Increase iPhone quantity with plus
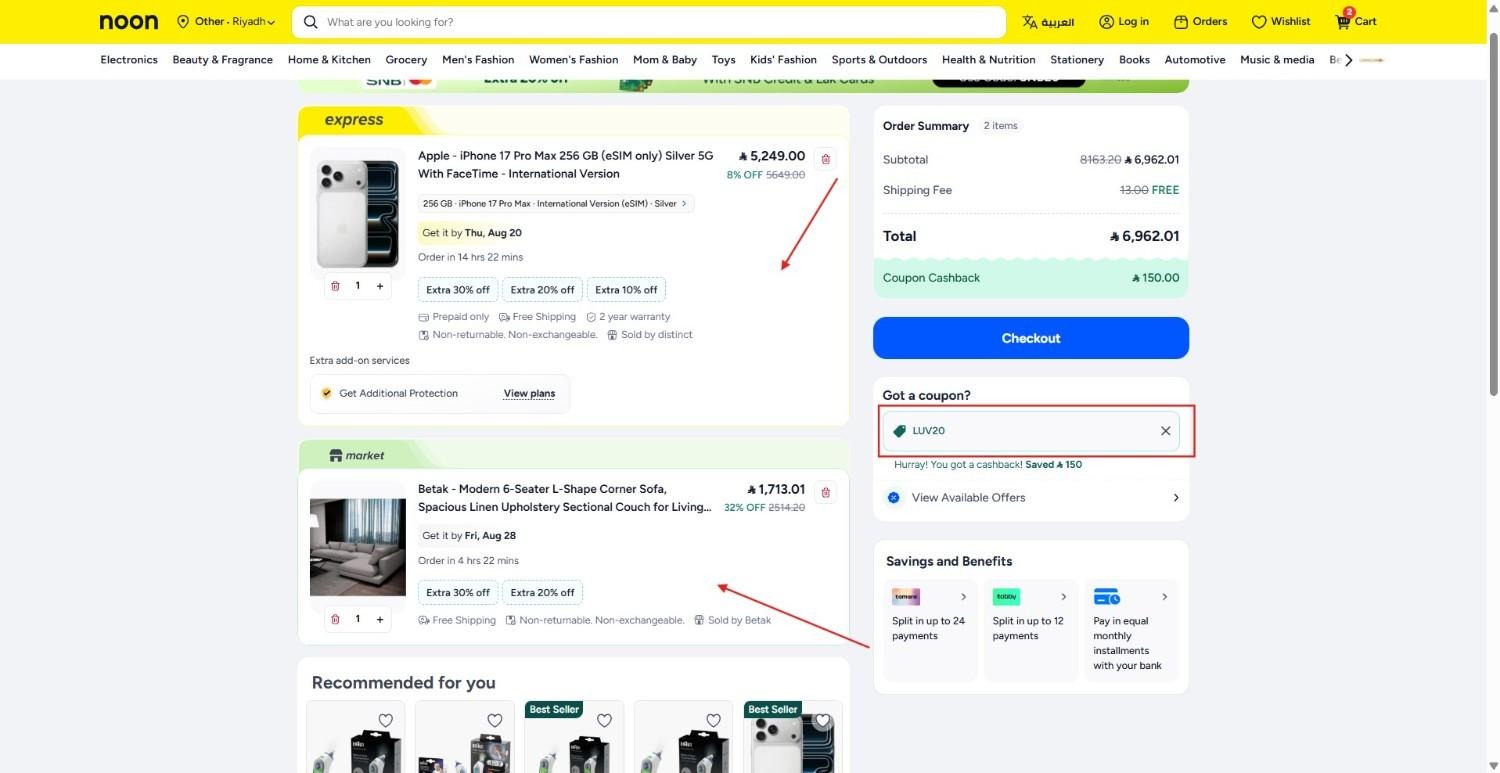The image size is (1500, 773). 380,286
